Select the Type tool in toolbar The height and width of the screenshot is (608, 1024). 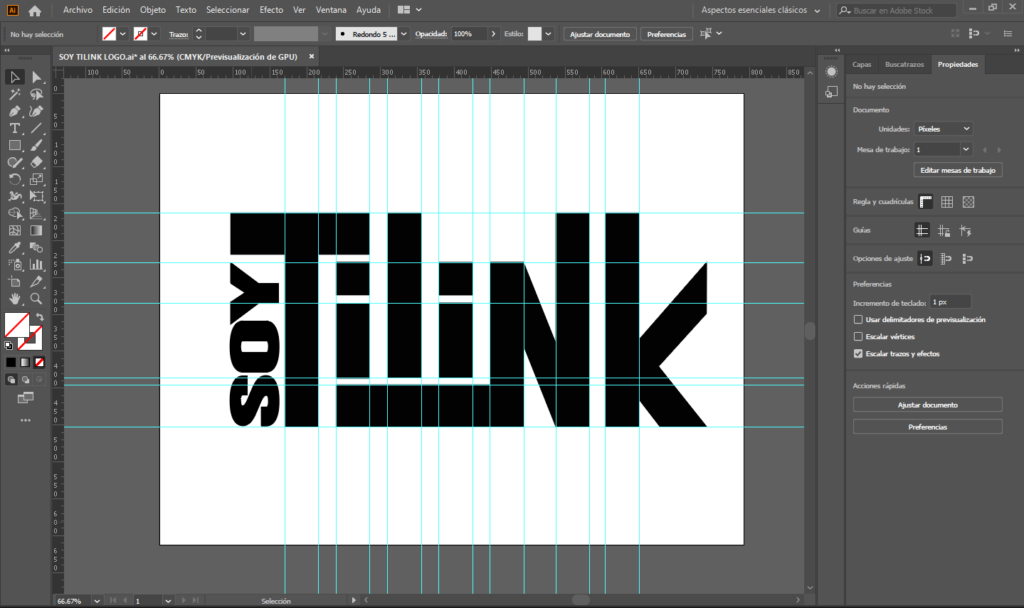pos(15,128)
